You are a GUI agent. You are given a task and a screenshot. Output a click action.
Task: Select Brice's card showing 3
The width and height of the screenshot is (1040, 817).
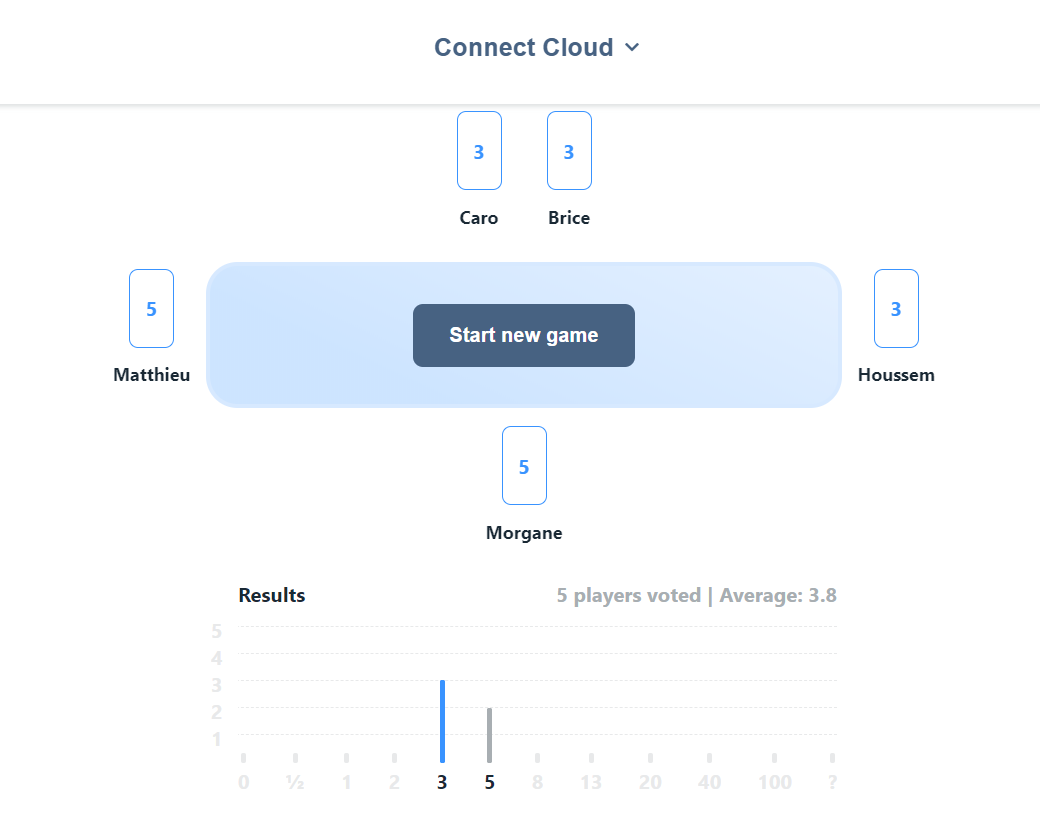[x=569, y=151]
